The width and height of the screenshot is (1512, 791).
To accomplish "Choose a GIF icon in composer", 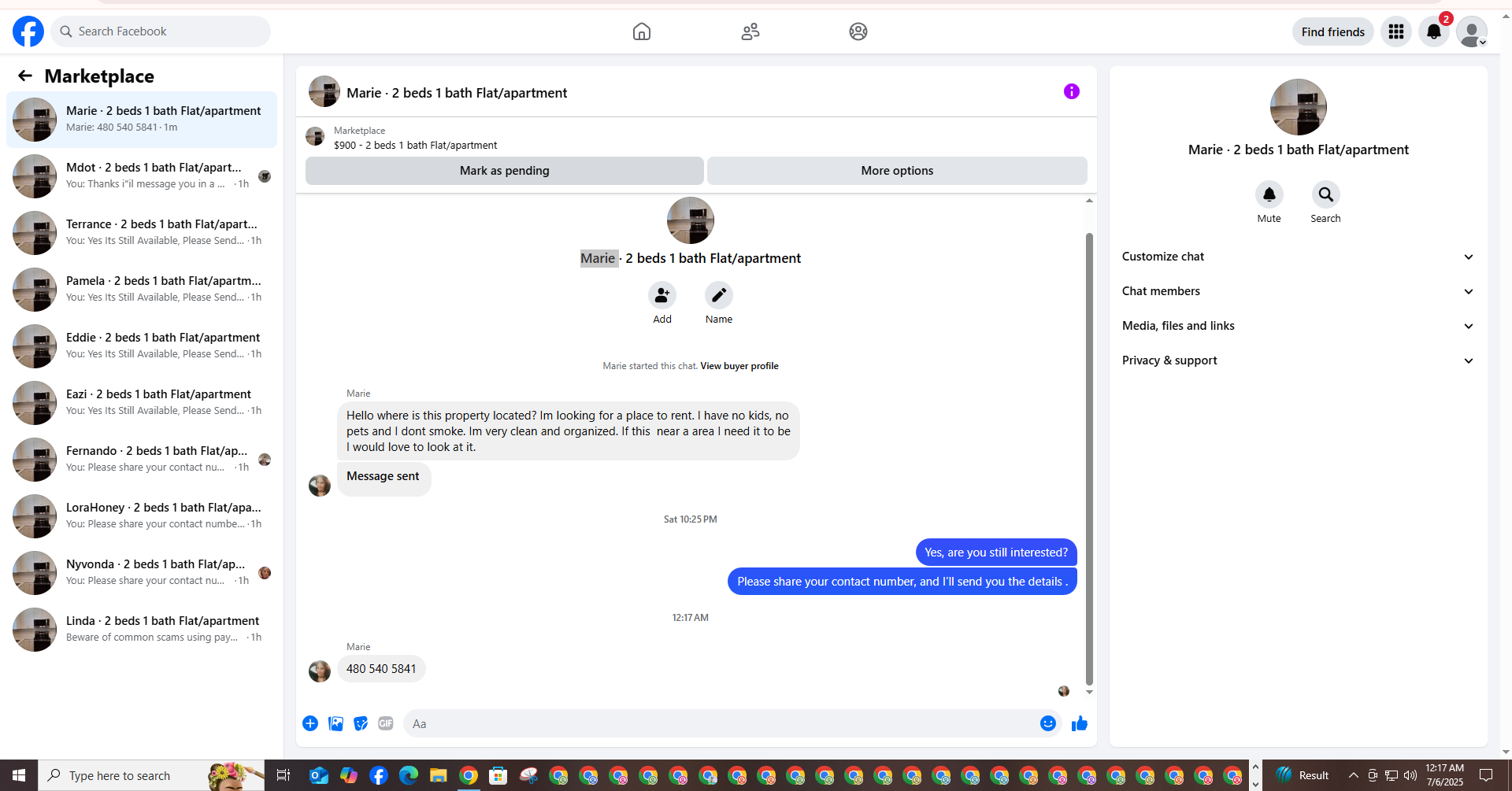I will [x=386, y=723].
